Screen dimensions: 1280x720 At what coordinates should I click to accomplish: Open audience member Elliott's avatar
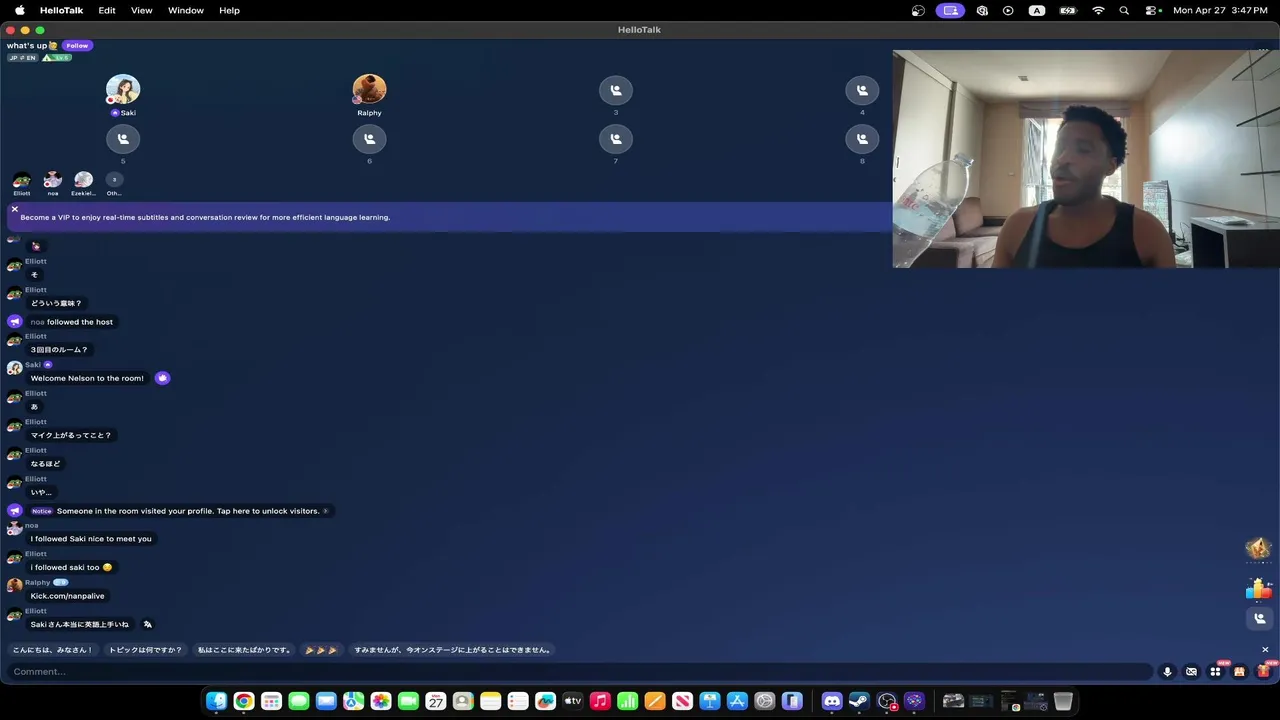(x=22, y=180)
